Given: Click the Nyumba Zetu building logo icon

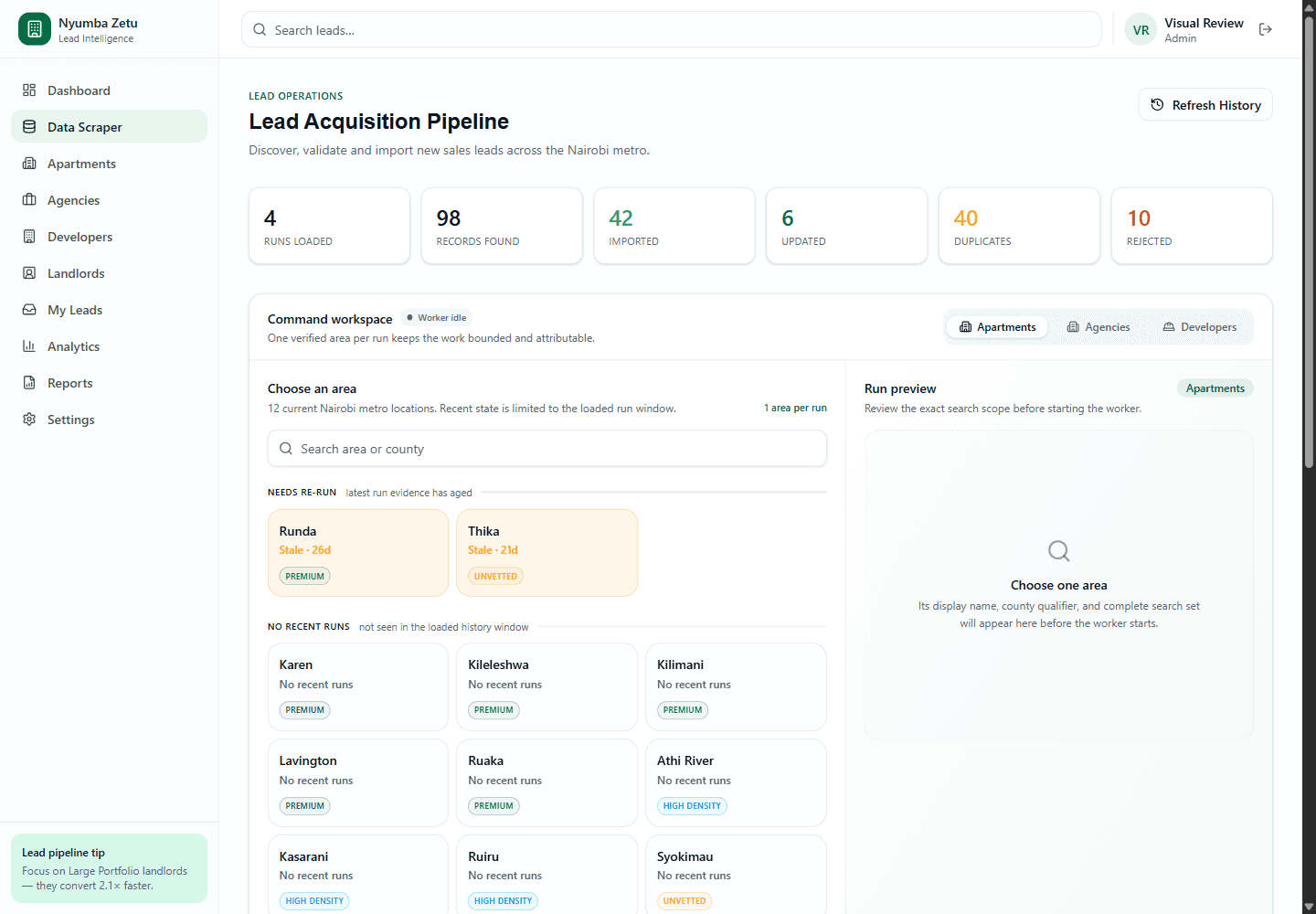Looking at the screenshot, I should (35, 29).
